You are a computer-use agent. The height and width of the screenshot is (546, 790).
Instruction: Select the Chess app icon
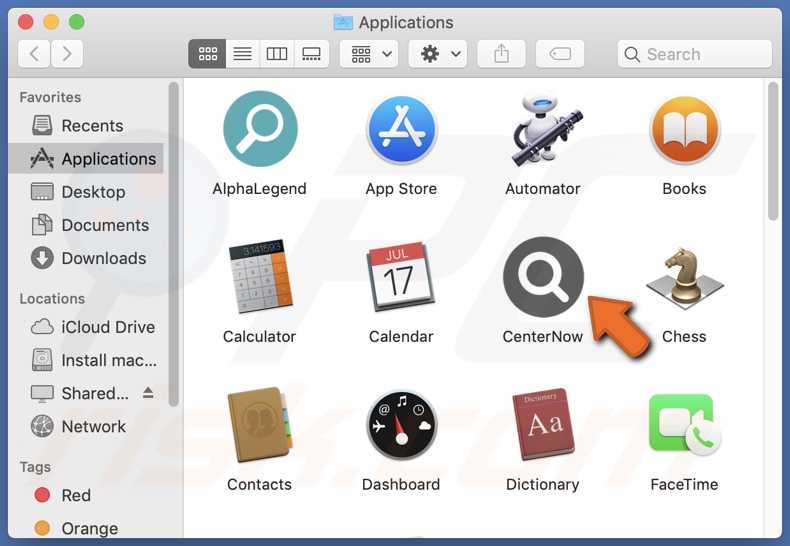[684, 278]
